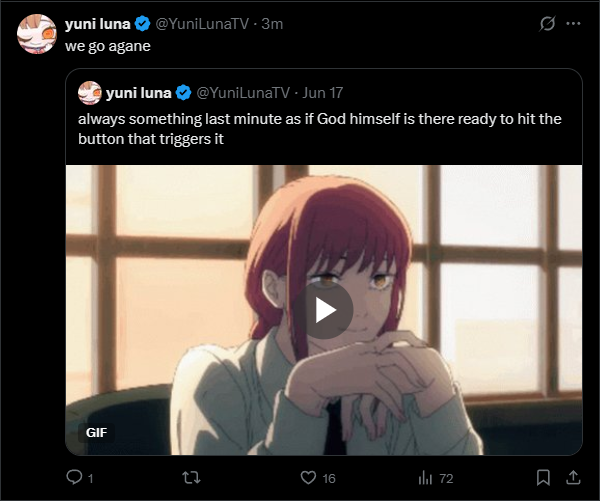The height and width of the screenshot is (501, 600).
Task: Play the GIF in the quoted post
Action: pos(325,310)
